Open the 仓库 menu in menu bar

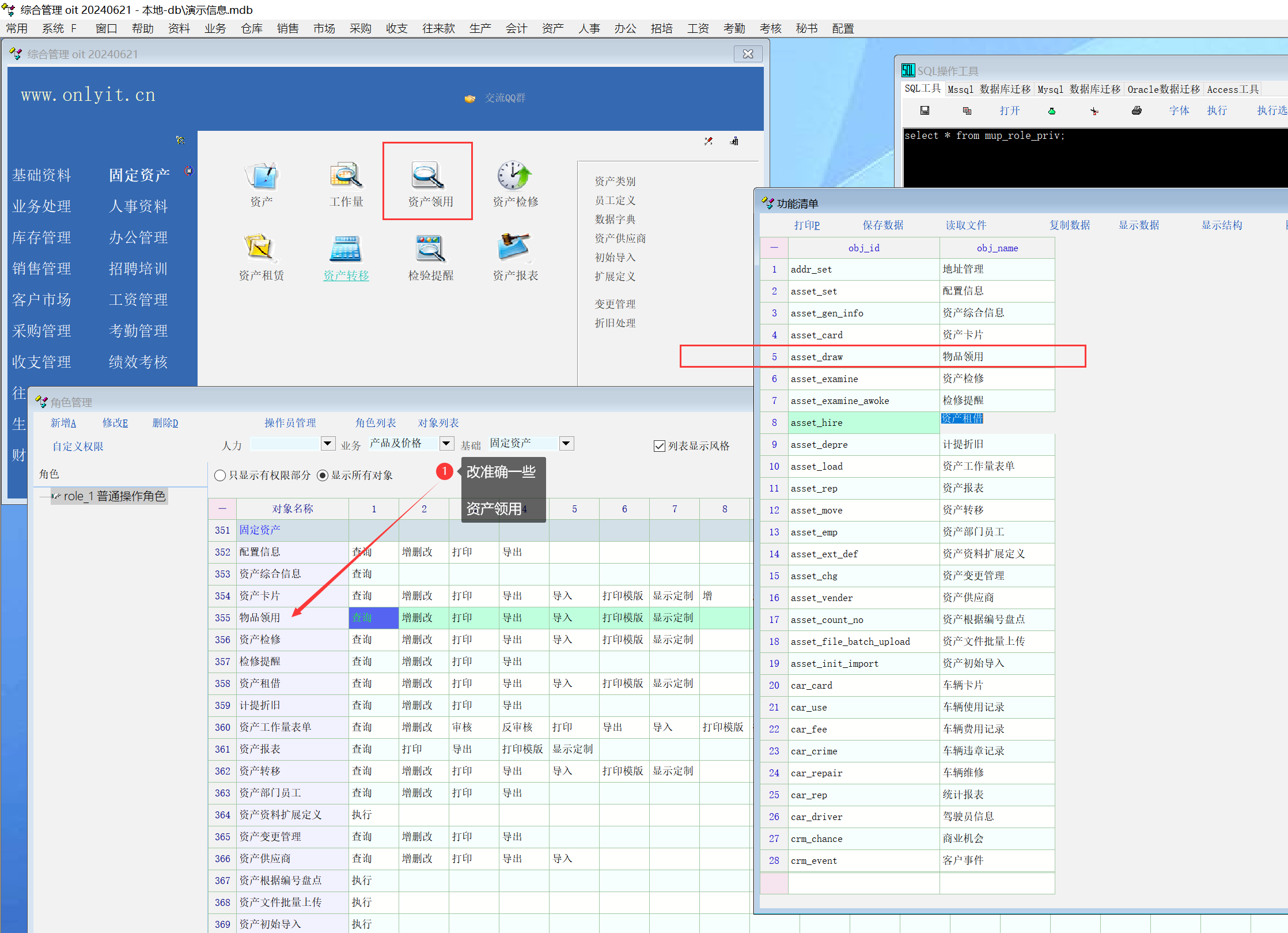click(x=251, y=28)
